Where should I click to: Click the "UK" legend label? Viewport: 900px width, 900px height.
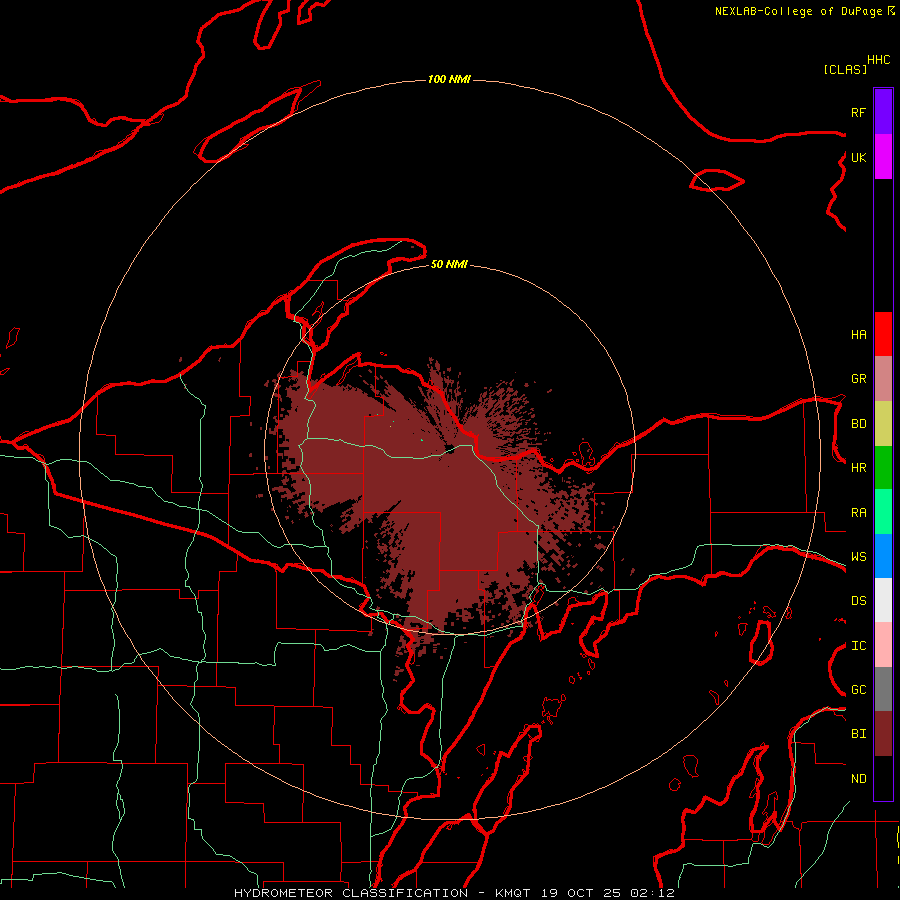[858, 157]
